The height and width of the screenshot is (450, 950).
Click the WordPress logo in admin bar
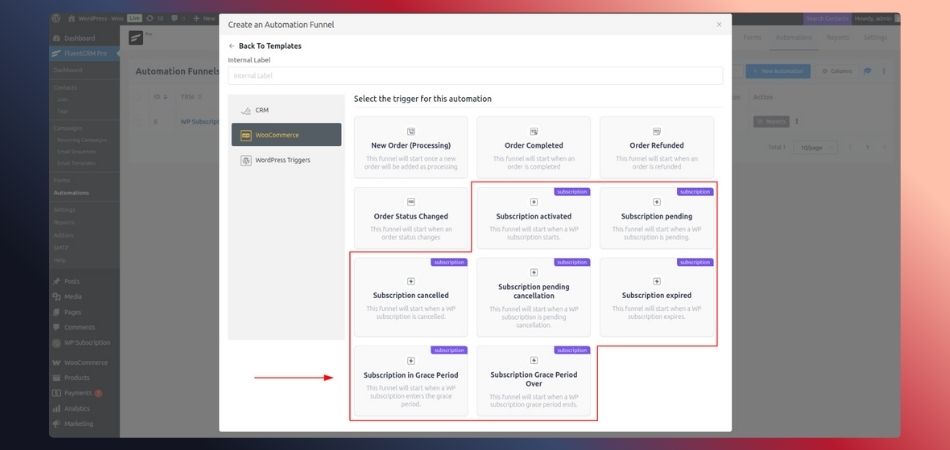[x=56, y=19]
